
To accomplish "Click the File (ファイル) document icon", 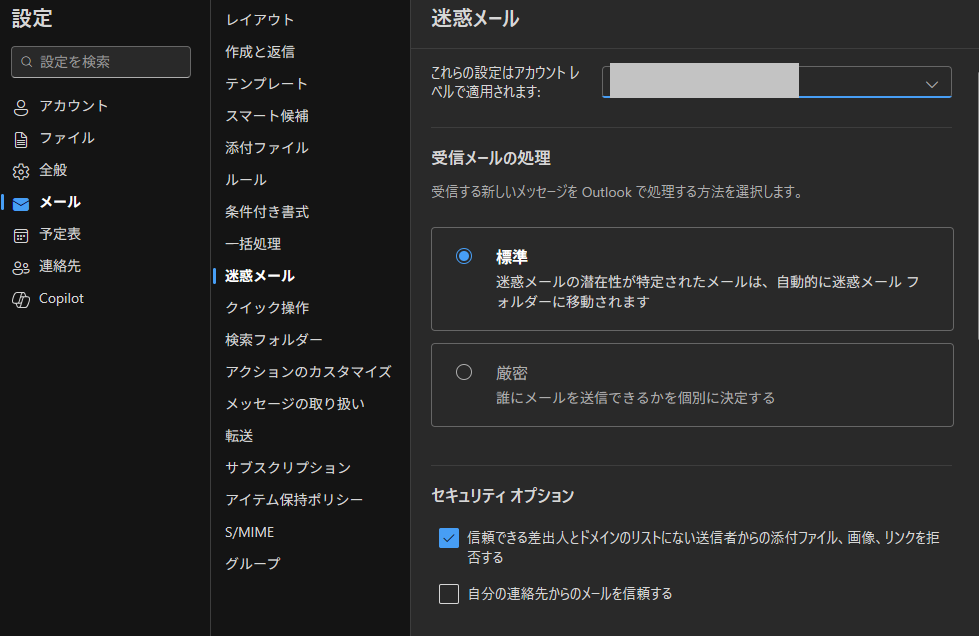I will click(x=21, y=139).
